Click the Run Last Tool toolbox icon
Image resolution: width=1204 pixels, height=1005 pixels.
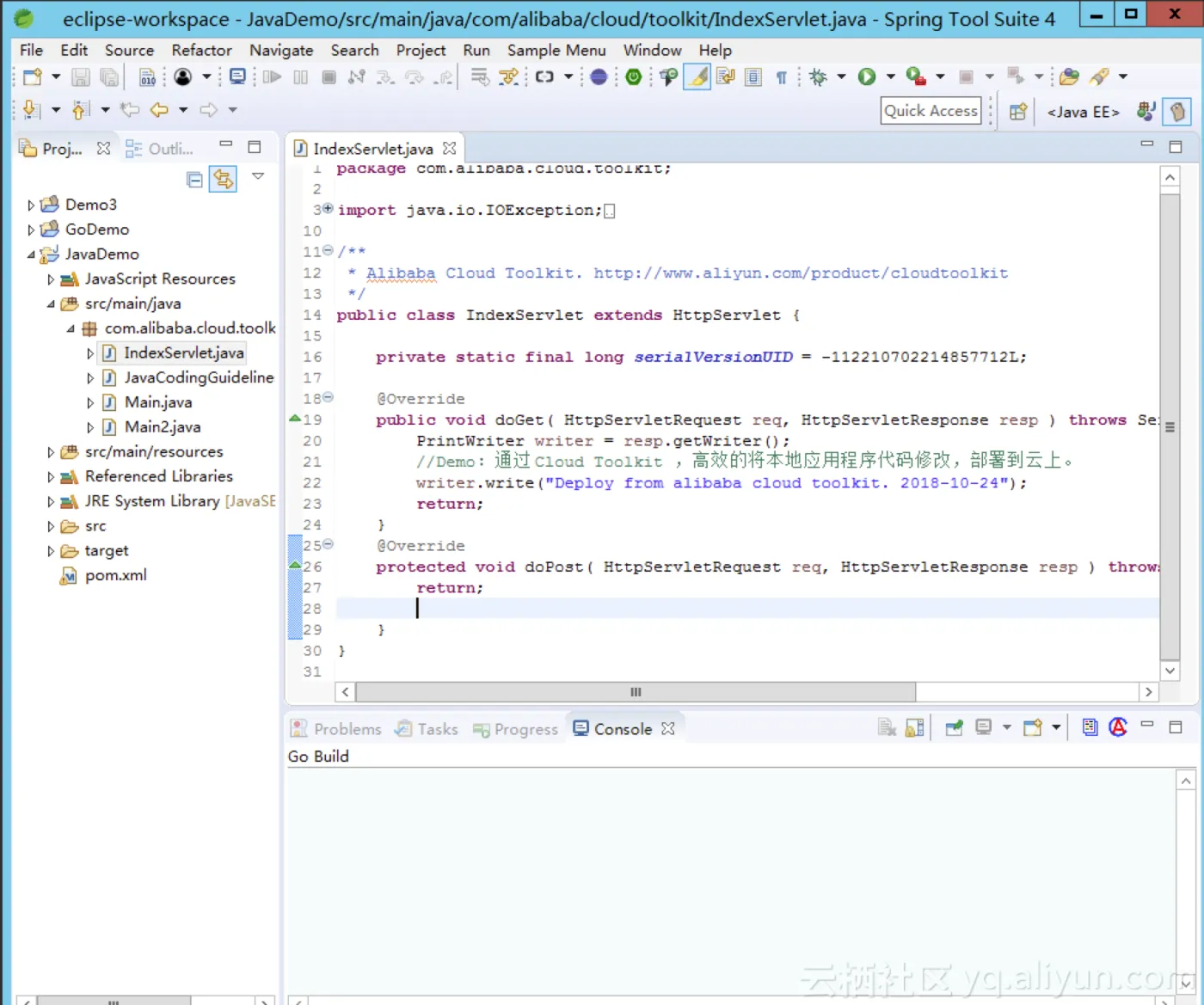pyautogui.click(x=916, y=77)
